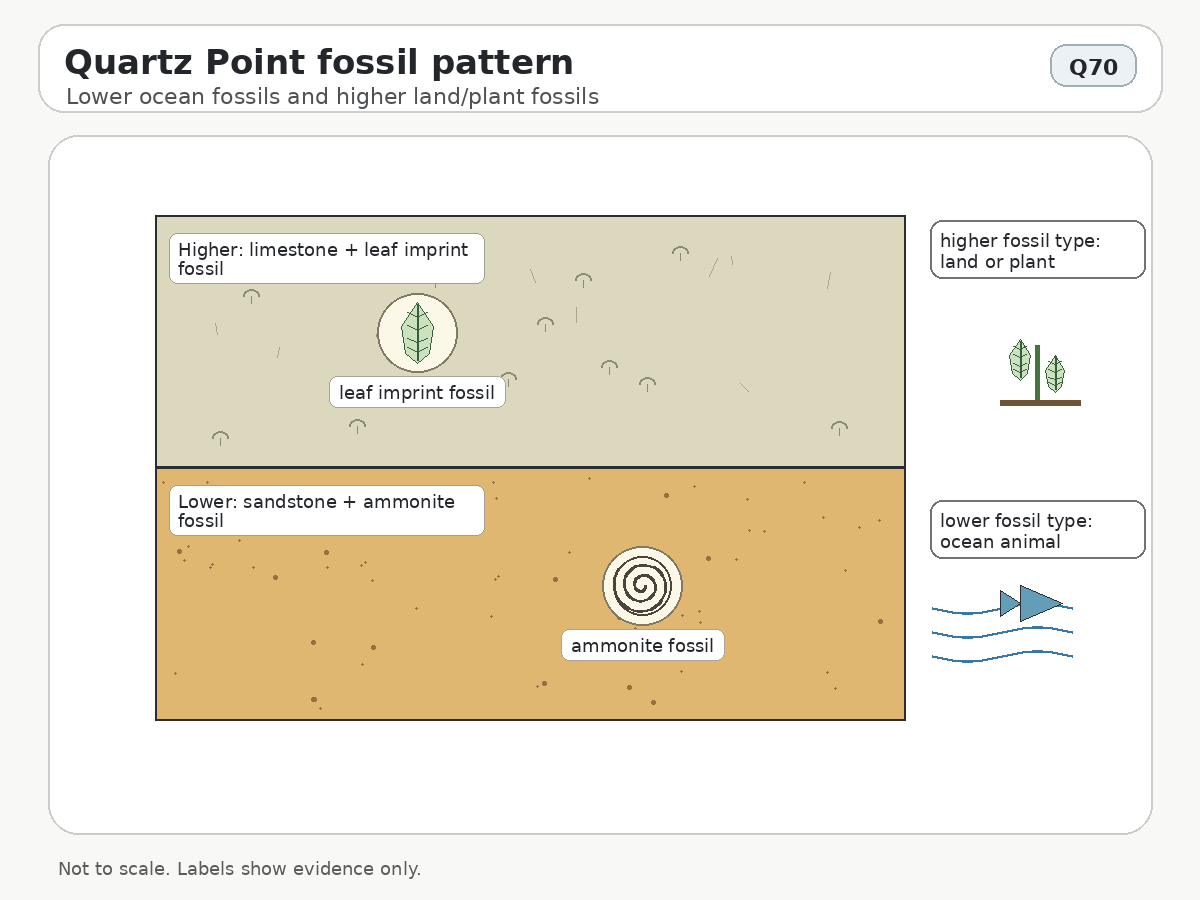
Task: Click the Q70 badge
Action: [1093, 66]
